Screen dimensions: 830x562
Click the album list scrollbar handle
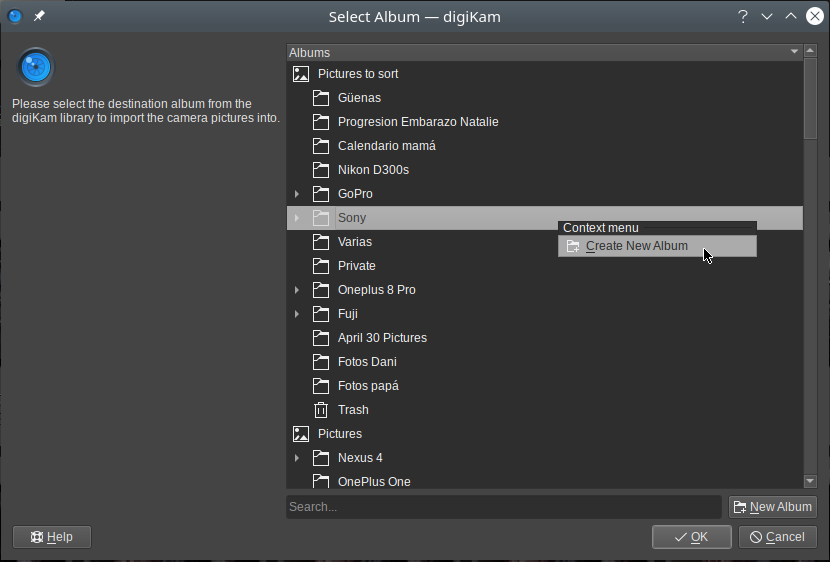tap(810, 98)
